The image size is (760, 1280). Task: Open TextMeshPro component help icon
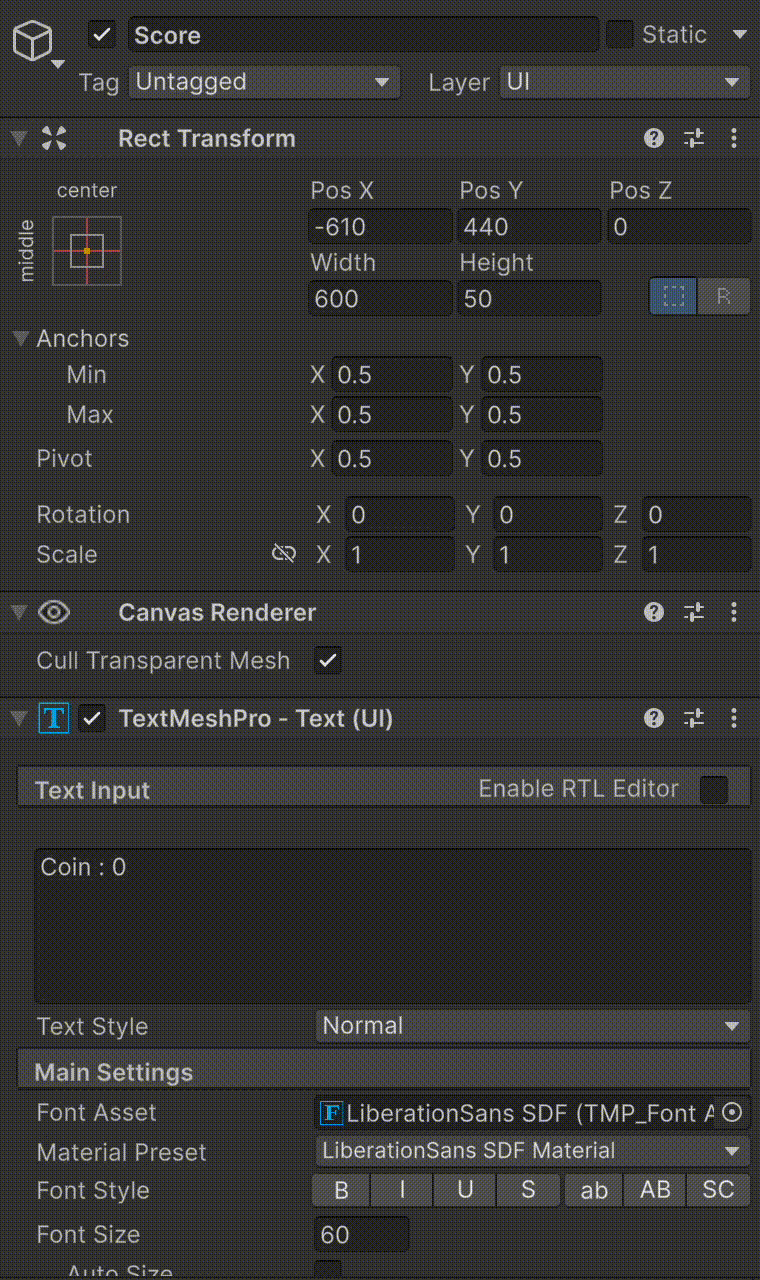654,718
